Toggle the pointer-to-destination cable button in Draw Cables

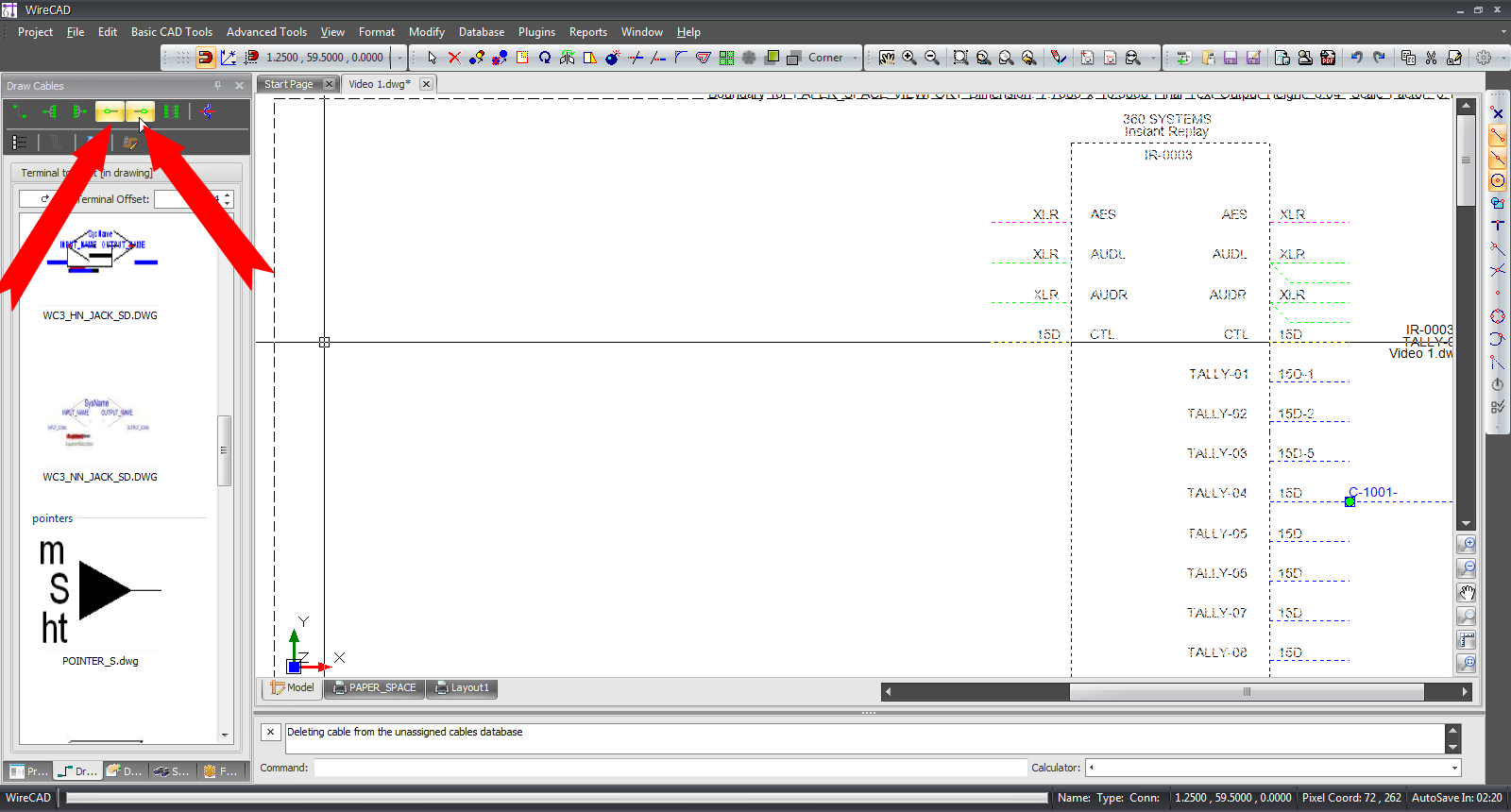(x=140, y=111)
